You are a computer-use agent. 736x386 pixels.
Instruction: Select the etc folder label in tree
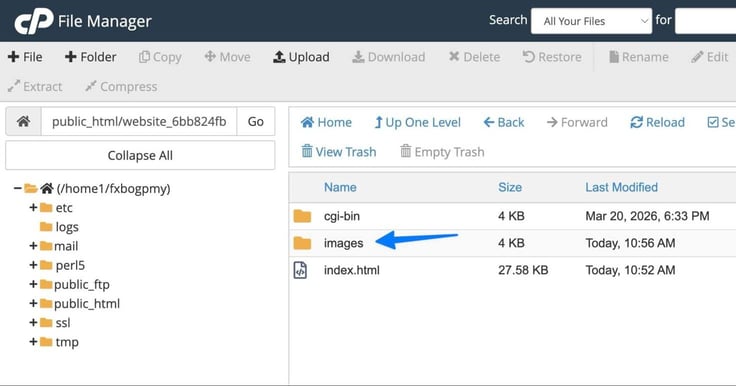pyautogui.click(x=64, y=208)
